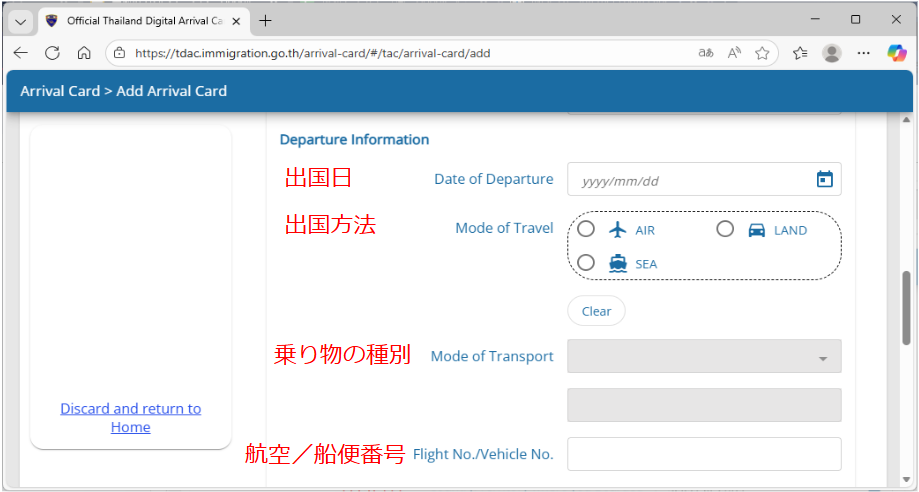This screenshot has height=492, width=919.
Task: Expand the Mode of Transport dropdown
Action: coord(704,356)
